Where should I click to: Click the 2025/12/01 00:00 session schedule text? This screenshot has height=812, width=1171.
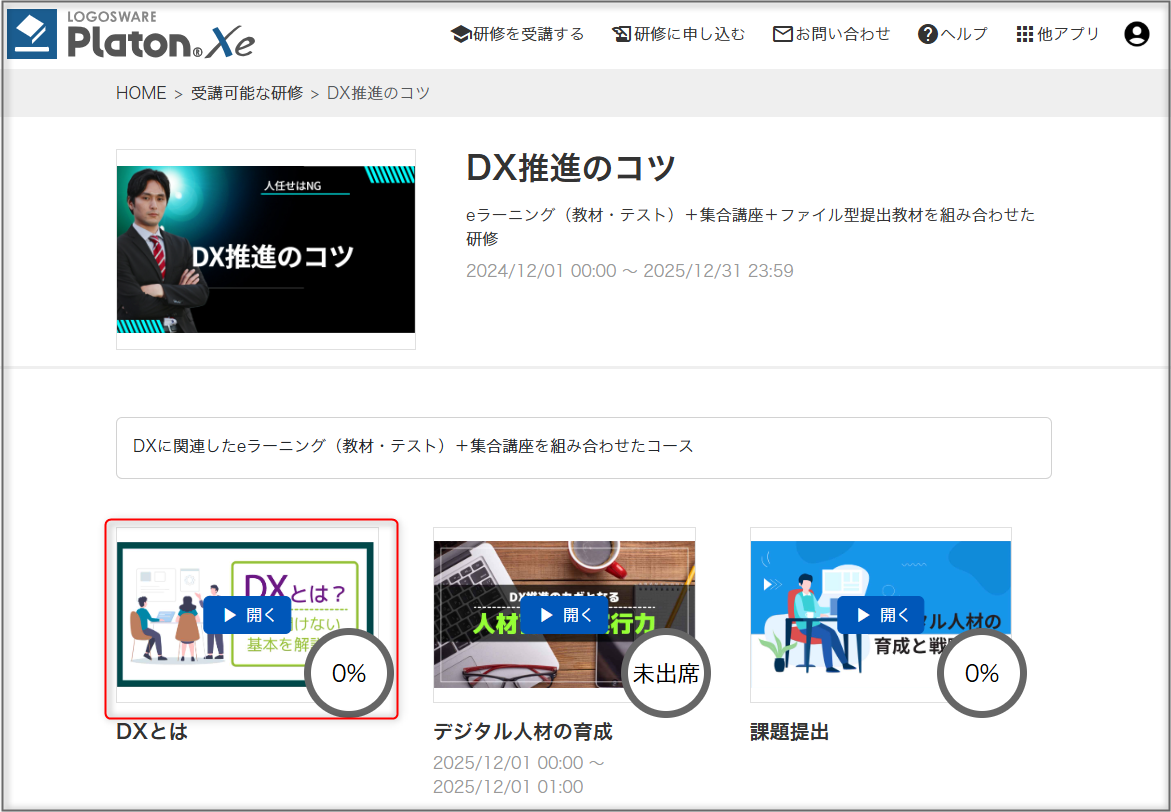point(519,775)
